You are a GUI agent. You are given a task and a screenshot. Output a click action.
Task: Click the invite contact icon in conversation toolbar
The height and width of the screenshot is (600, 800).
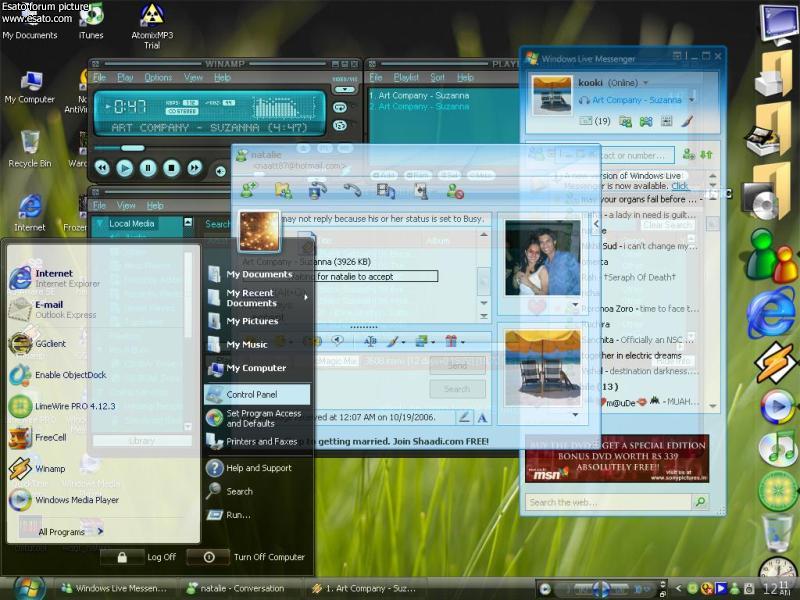[248, 190]
